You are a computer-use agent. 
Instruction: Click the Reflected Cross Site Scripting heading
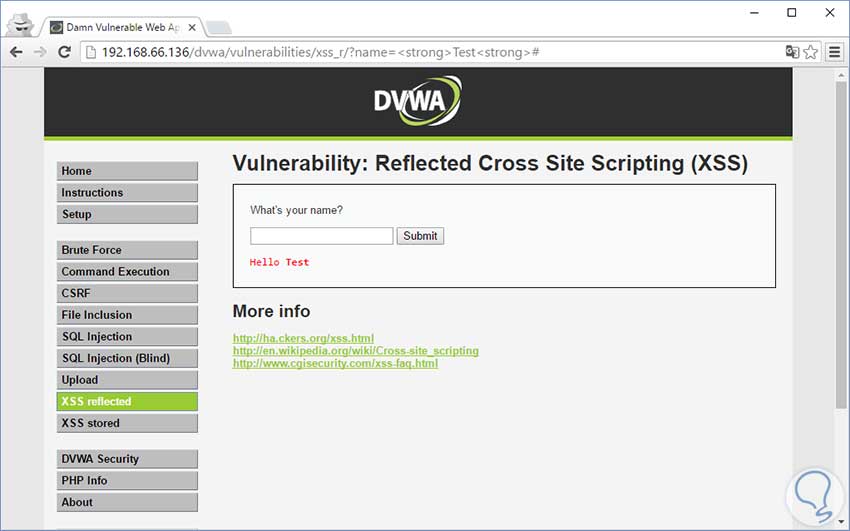pyautogui.click(x=490, y=164)
